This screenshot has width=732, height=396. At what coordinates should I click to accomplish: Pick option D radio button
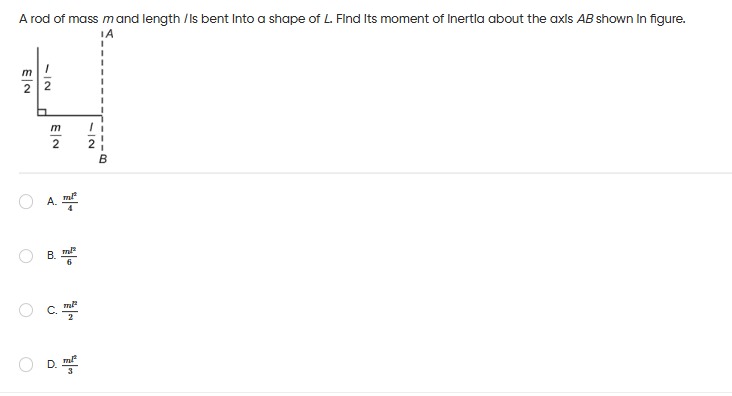26,364
